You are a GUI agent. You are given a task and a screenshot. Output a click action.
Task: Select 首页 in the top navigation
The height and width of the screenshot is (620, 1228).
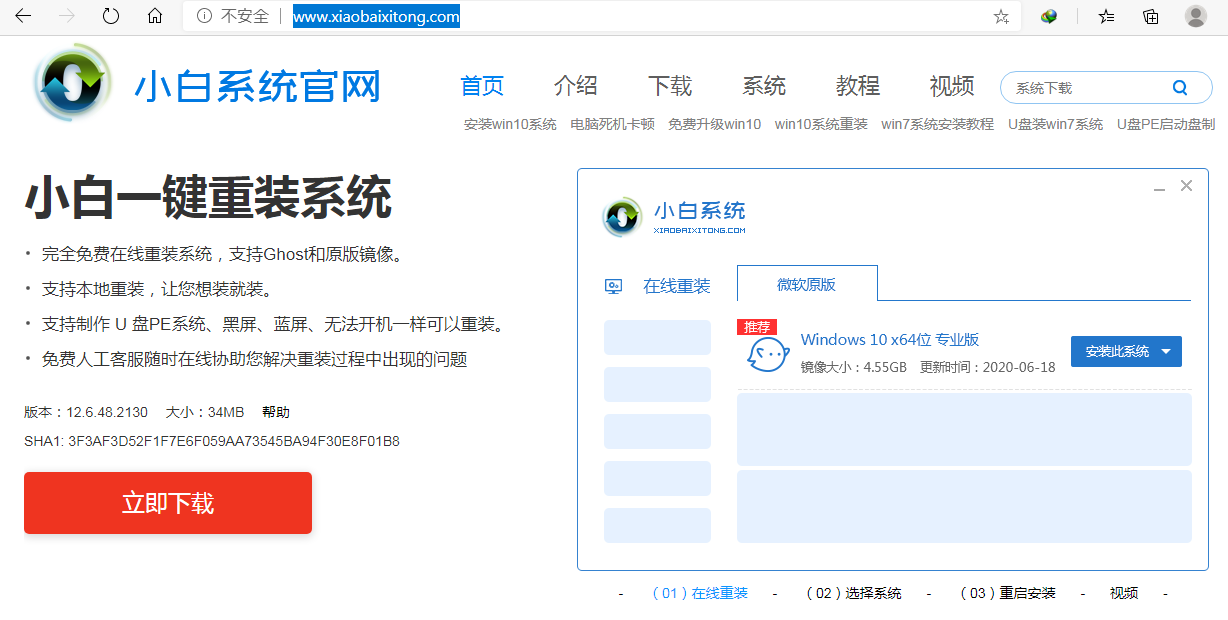pos(481,87)
